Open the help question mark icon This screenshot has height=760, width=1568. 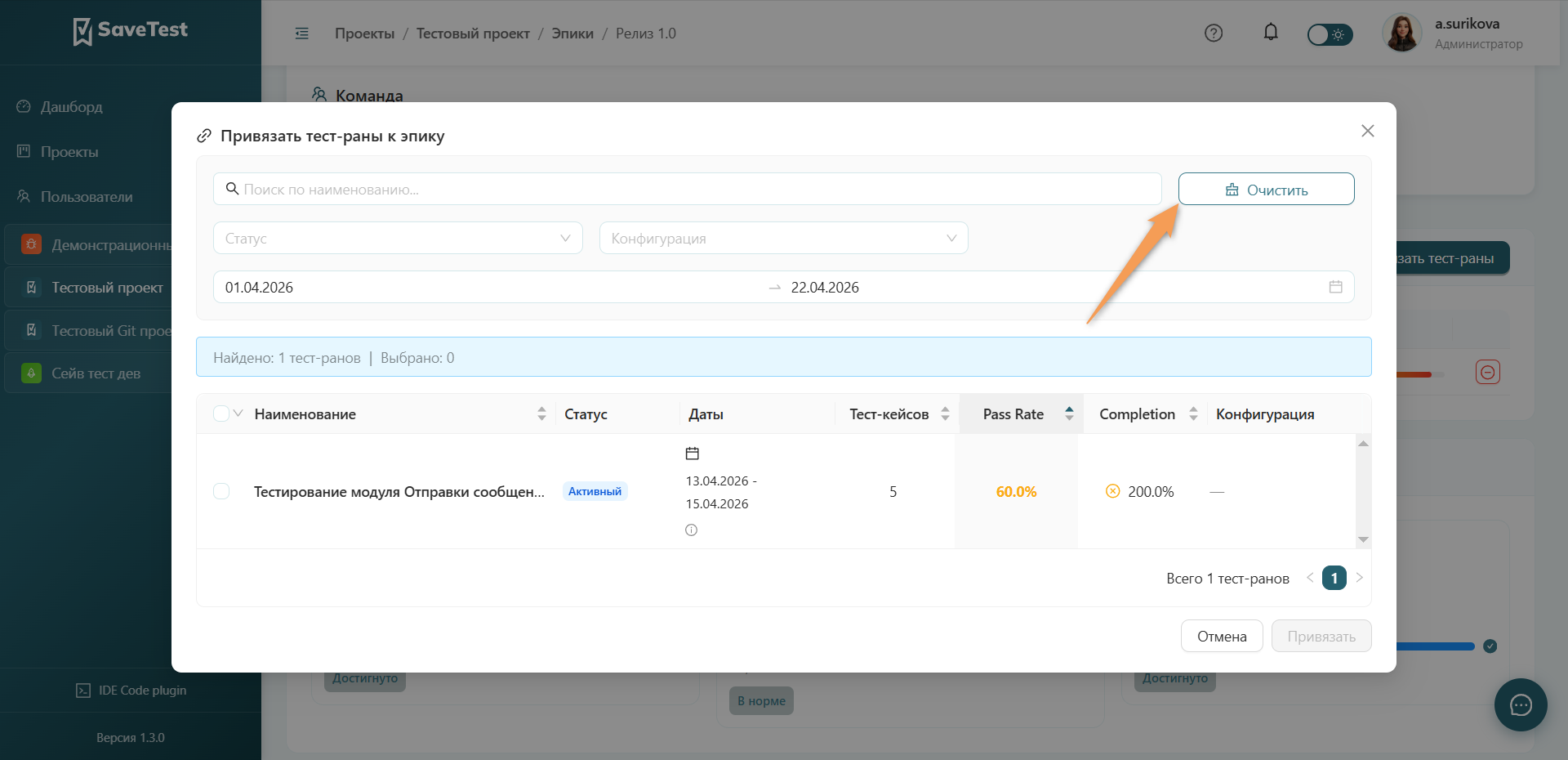[1214, 33]
